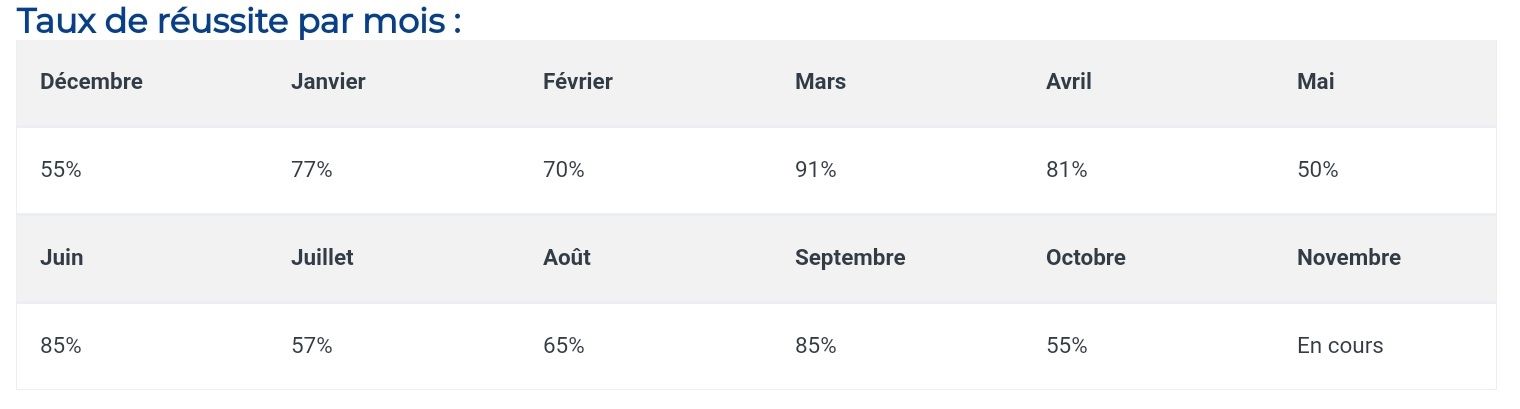Select the Mai column header
Image resolution: width=1520 pixels, height=409 pixels.
(1316, 82)
